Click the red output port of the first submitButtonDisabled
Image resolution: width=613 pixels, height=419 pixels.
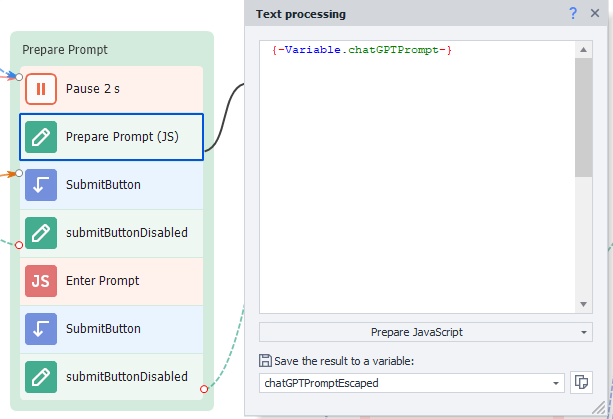tap(19, 245)
